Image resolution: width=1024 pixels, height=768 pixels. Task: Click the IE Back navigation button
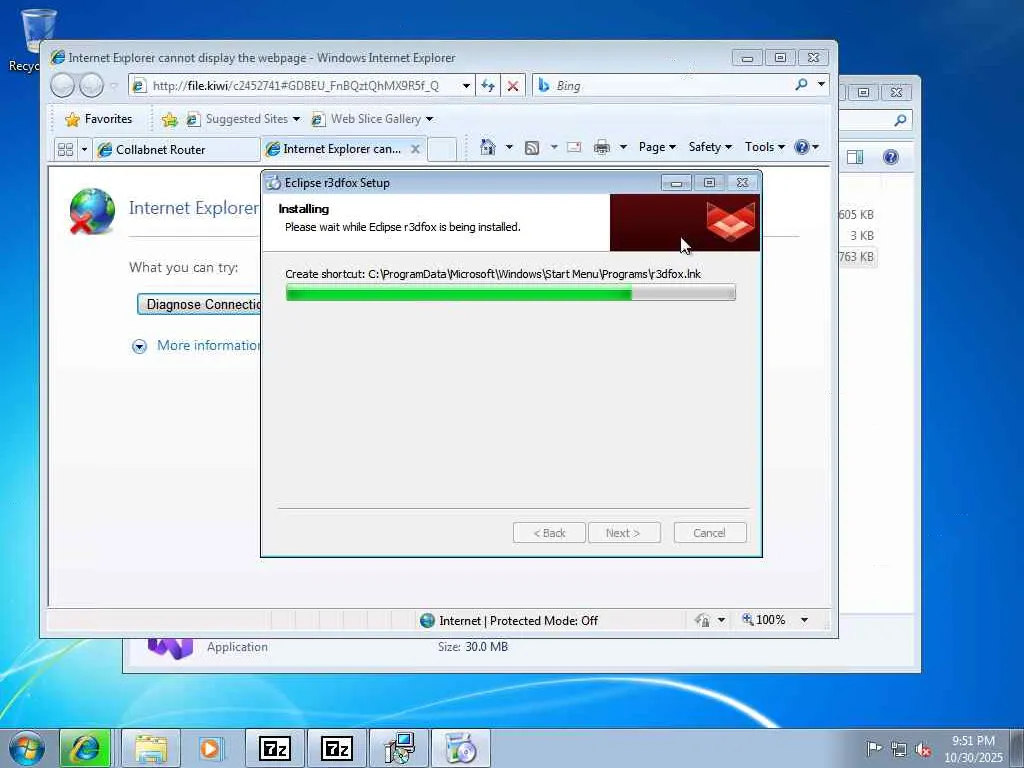point(63,86)
